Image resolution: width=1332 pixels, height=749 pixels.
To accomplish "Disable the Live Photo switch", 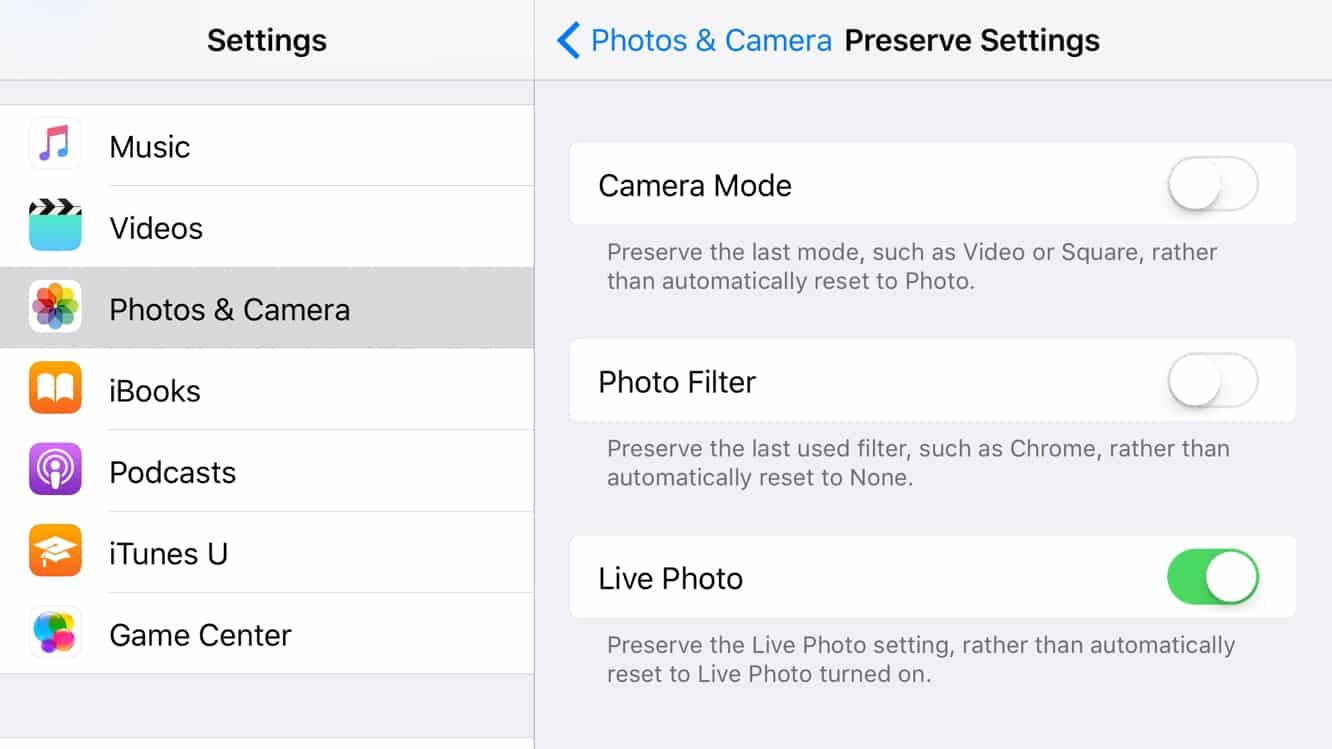I will [x=1212, y=577].
